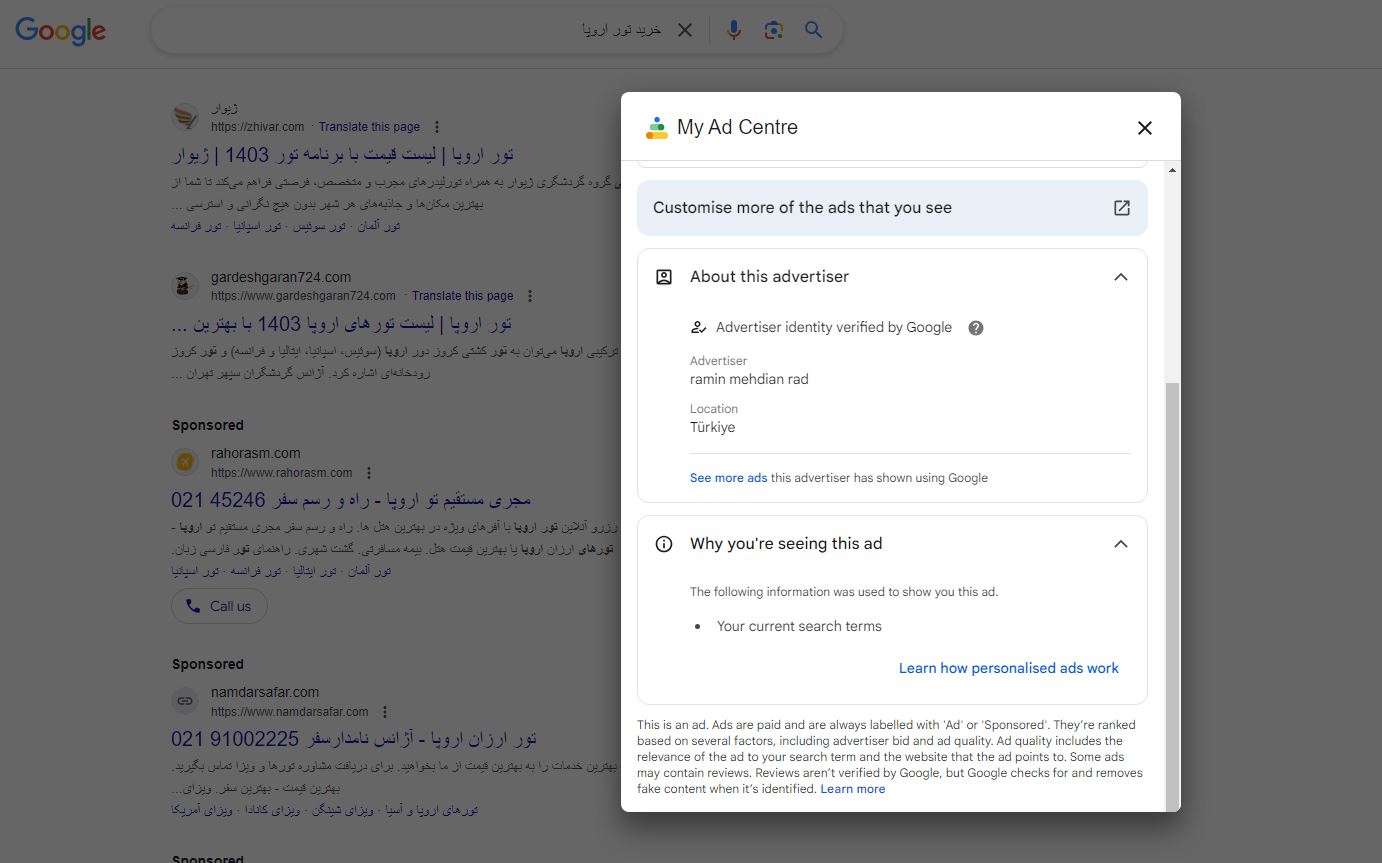Click the Call us button

pos(219,606)
